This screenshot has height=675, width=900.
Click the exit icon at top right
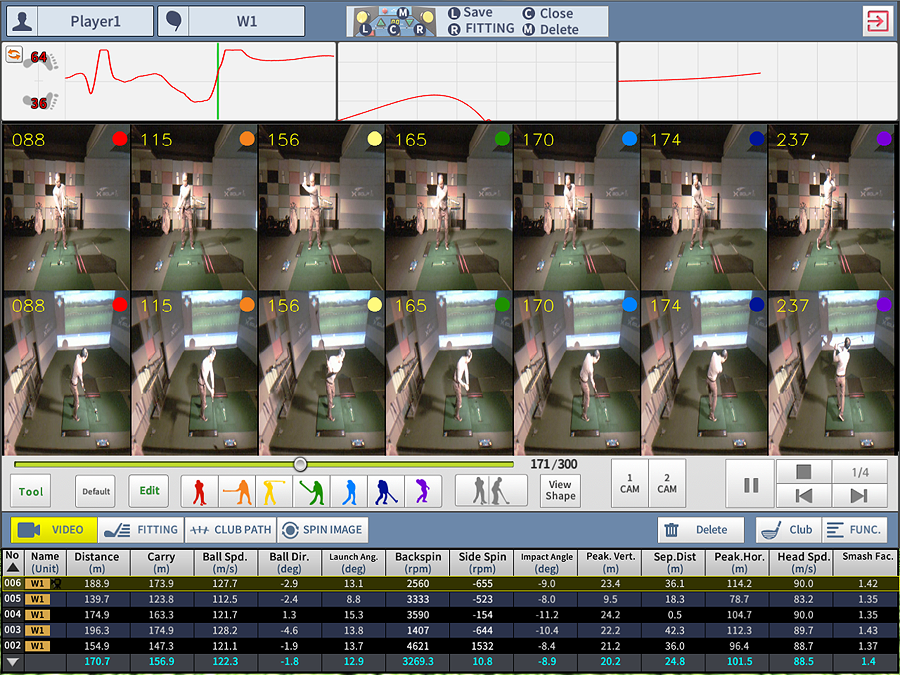[877, 21]
